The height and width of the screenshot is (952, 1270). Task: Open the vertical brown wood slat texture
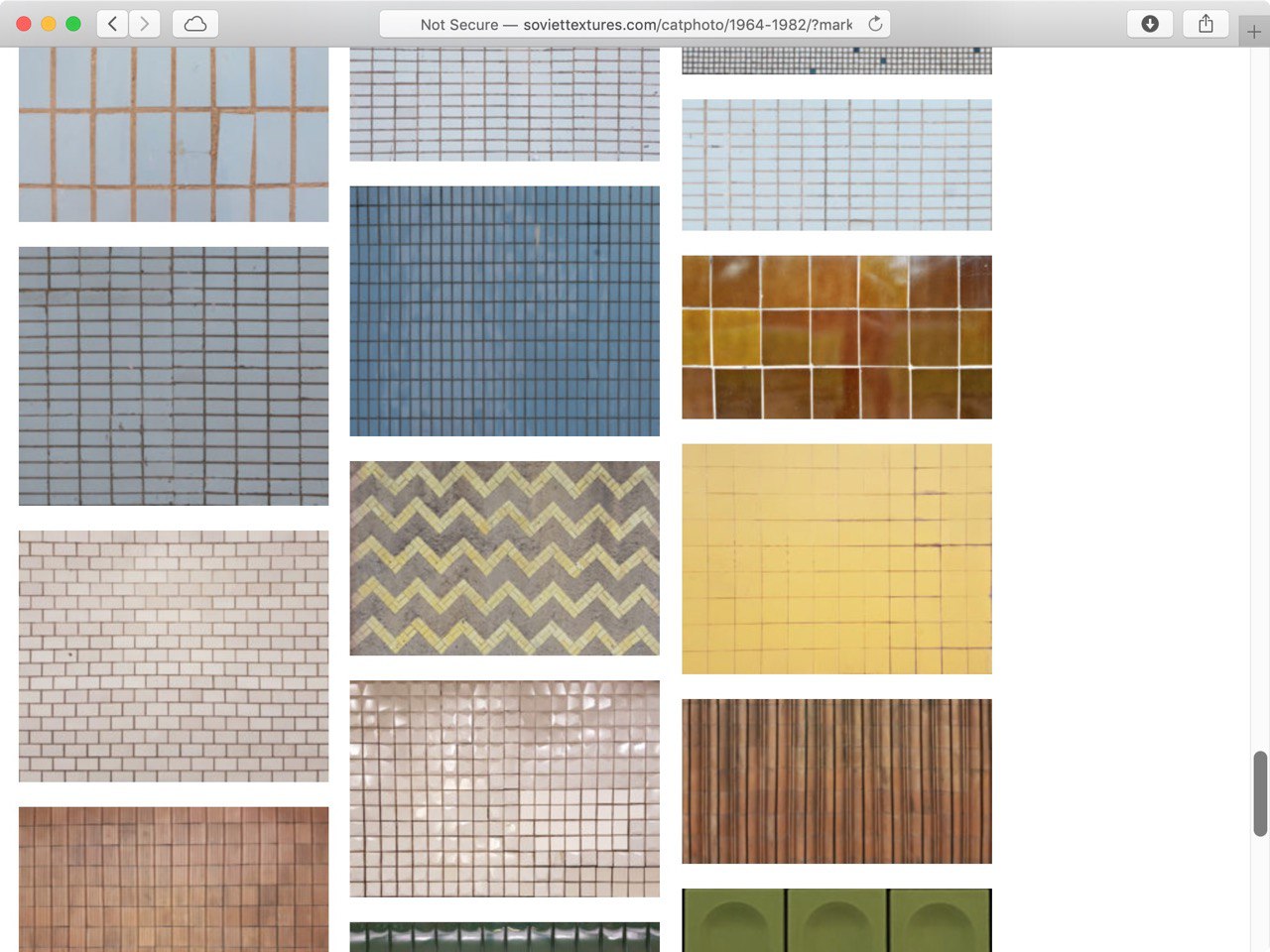[836, 780]
